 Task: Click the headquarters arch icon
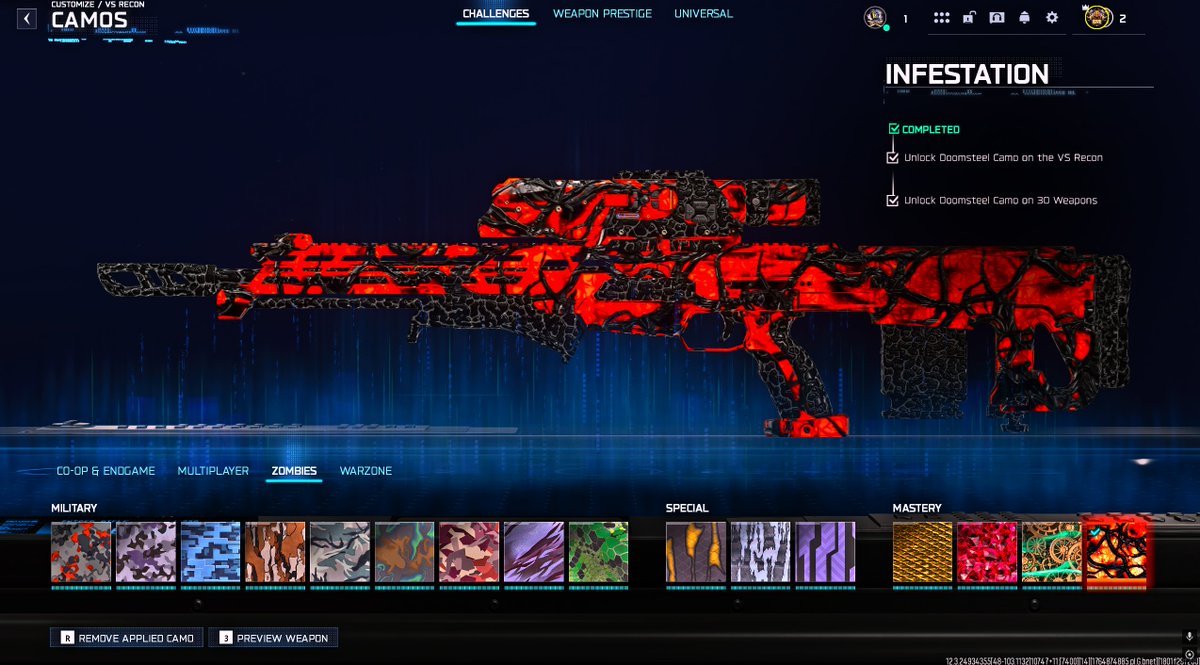point(996,18)
